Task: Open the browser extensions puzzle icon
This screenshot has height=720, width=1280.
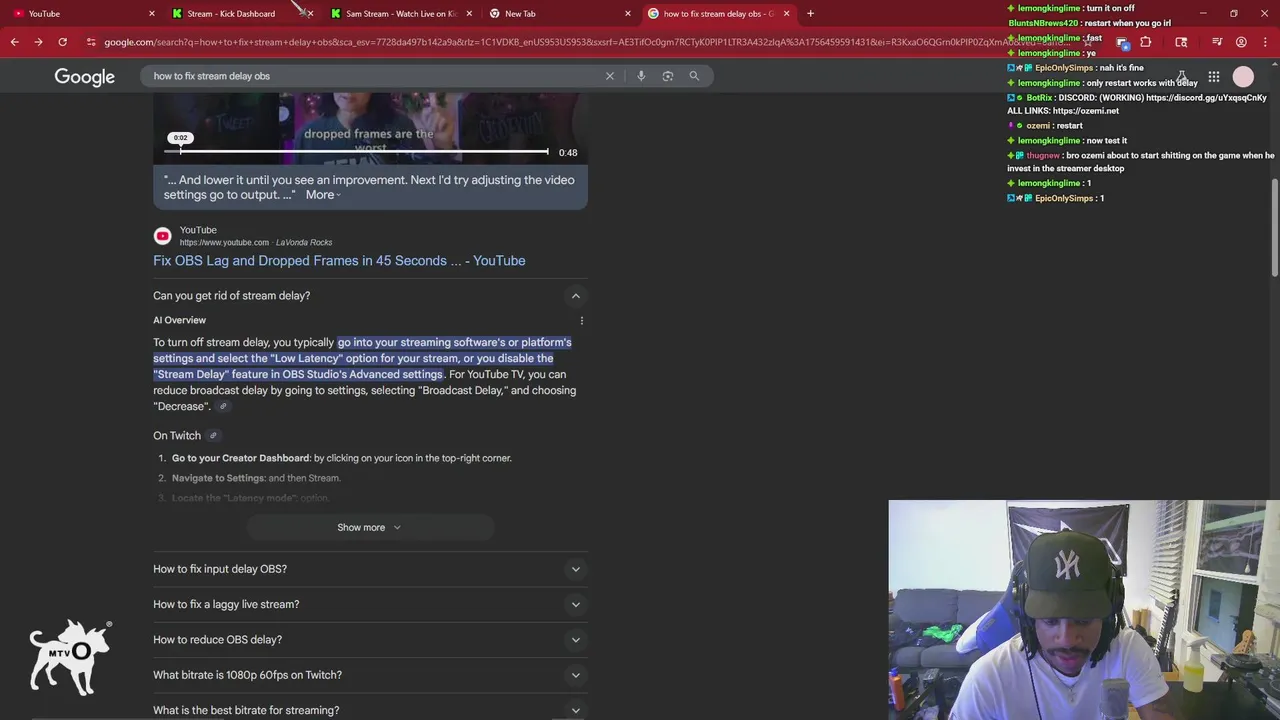Action: tap(1146, 42)
